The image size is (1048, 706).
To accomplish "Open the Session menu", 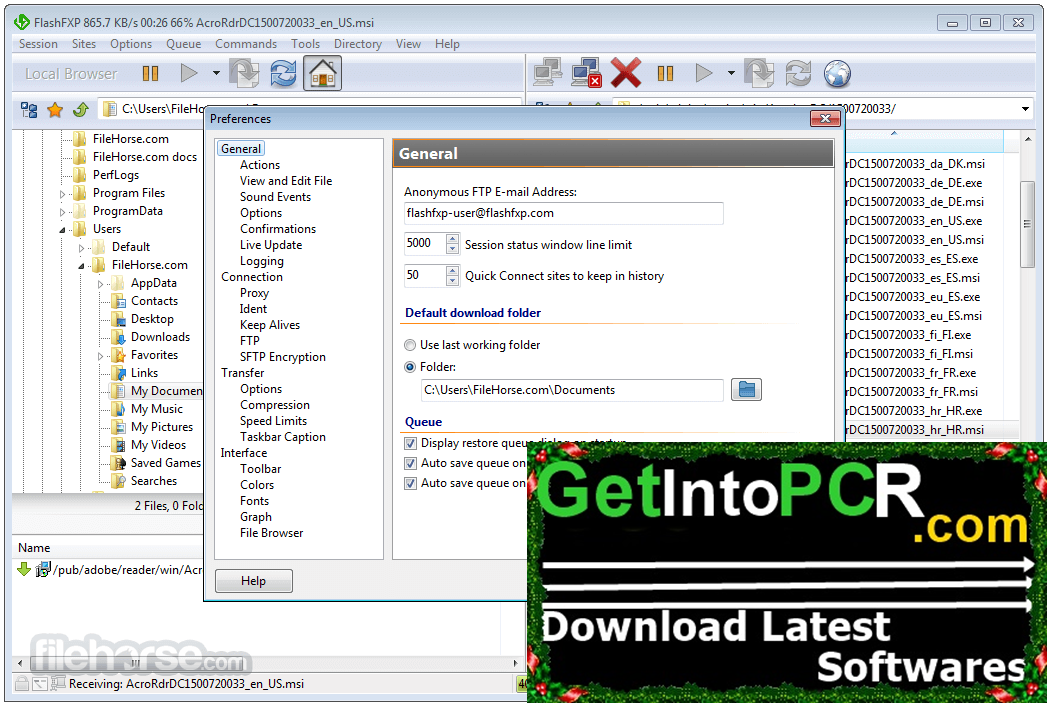I will click(x=38, y=44).
